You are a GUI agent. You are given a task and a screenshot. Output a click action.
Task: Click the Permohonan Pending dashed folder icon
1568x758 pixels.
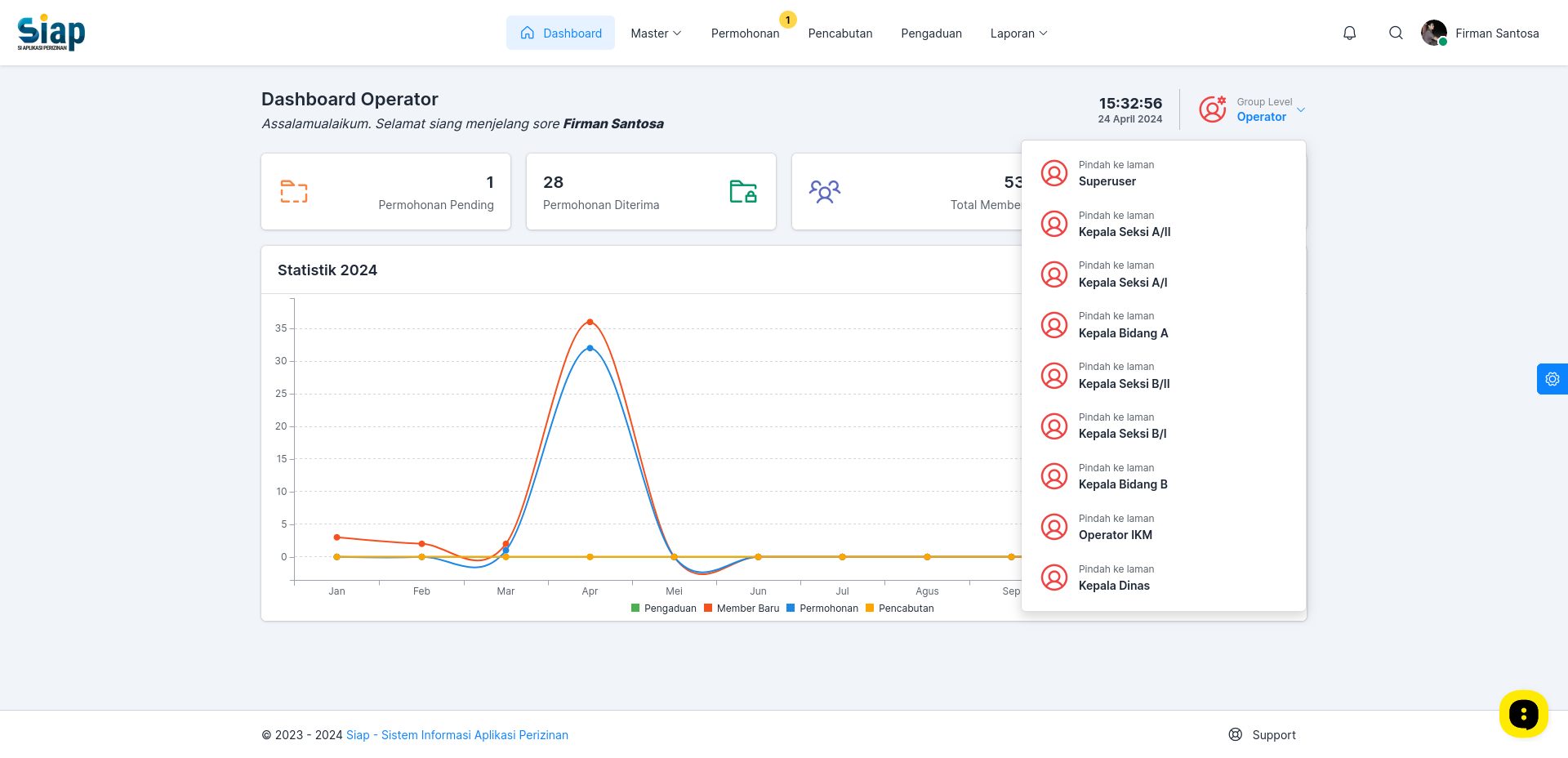pyautogui.click(x=294, y=191)
